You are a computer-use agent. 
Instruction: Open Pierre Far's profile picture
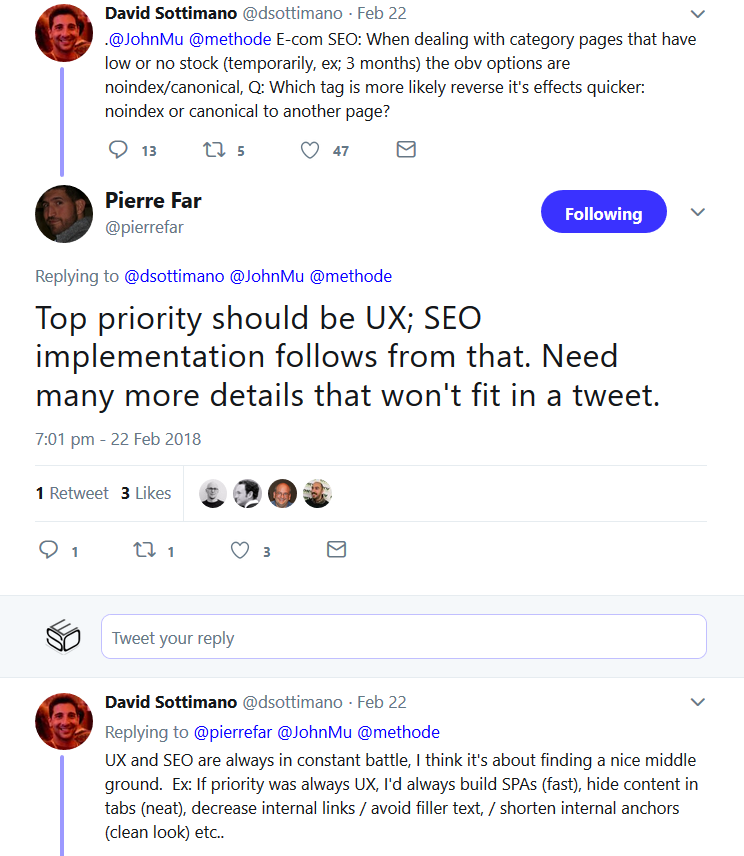point(63,213)
